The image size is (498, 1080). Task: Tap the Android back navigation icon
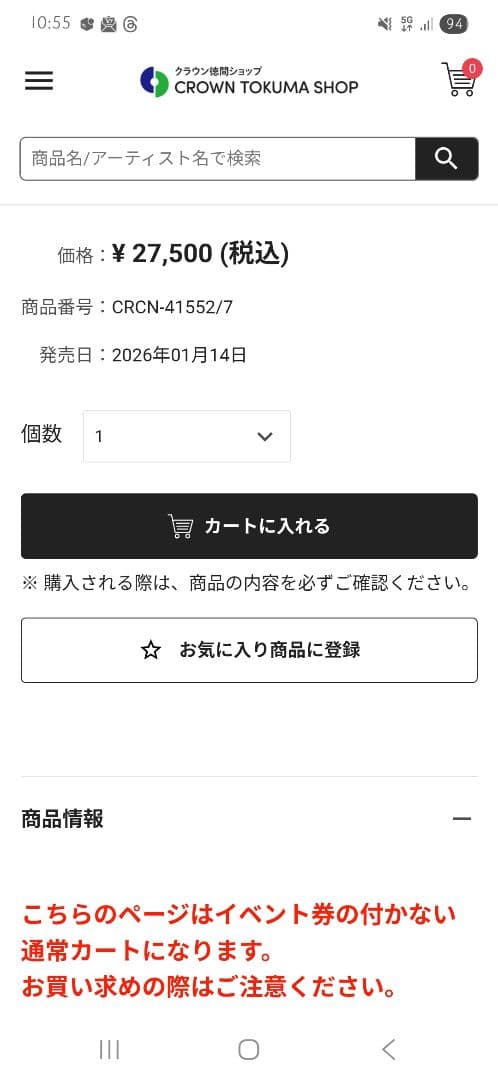tap(388, 1049)
